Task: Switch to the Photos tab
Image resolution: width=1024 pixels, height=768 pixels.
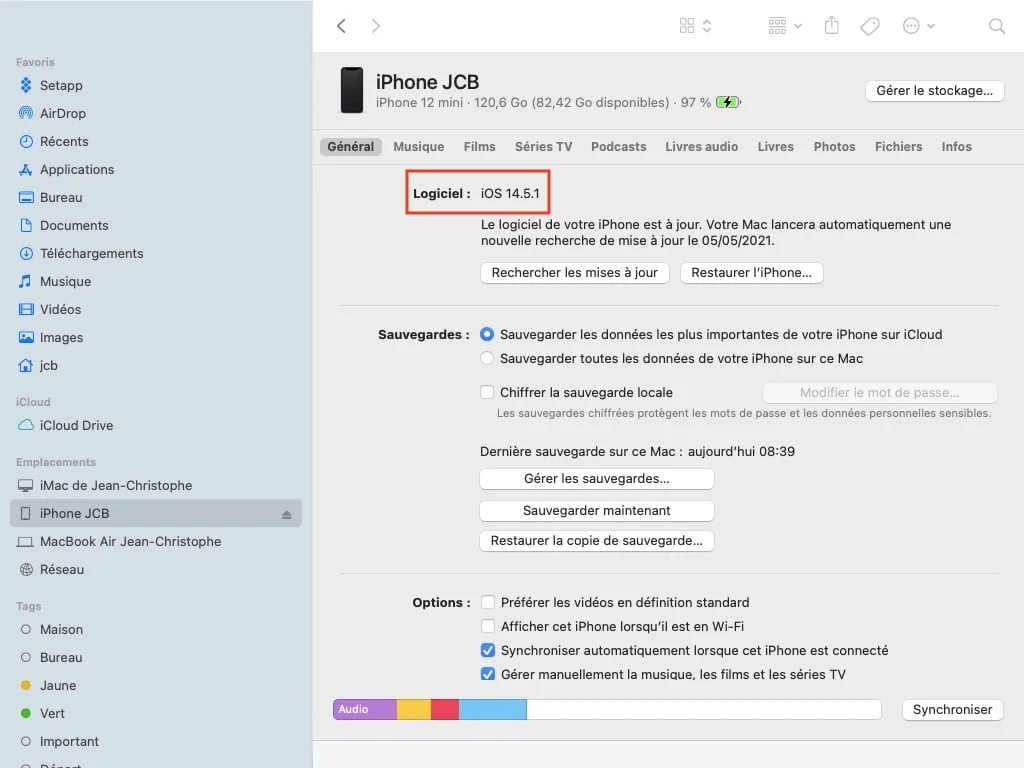Action: [834, 147]
